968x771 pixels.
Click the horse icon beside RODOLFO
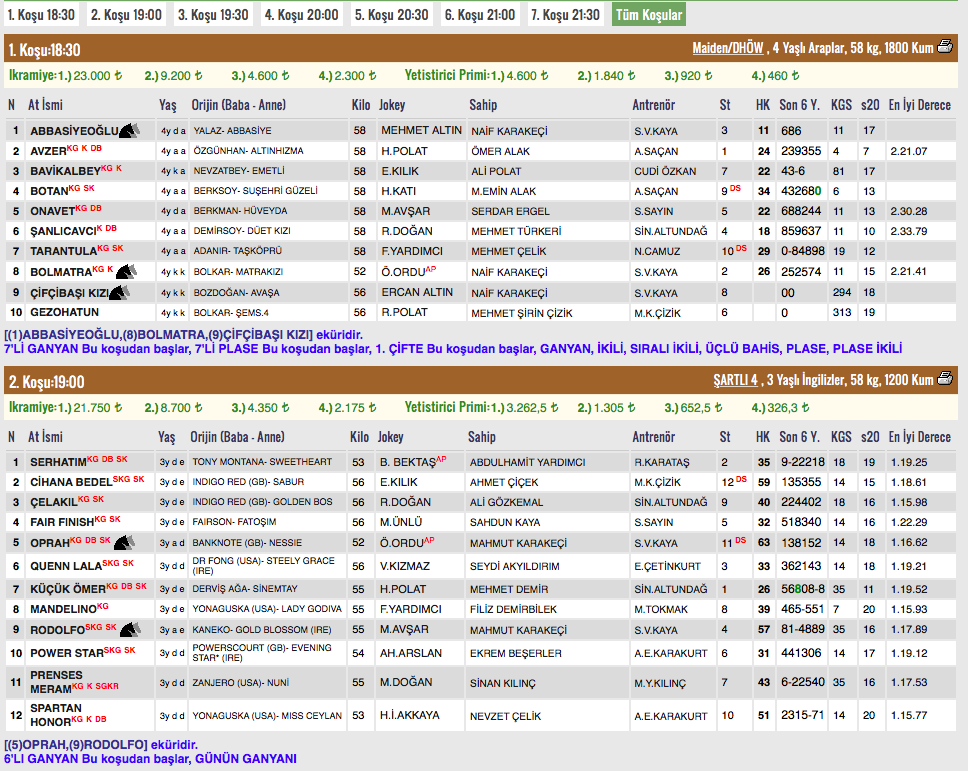(x=130, y=629)
